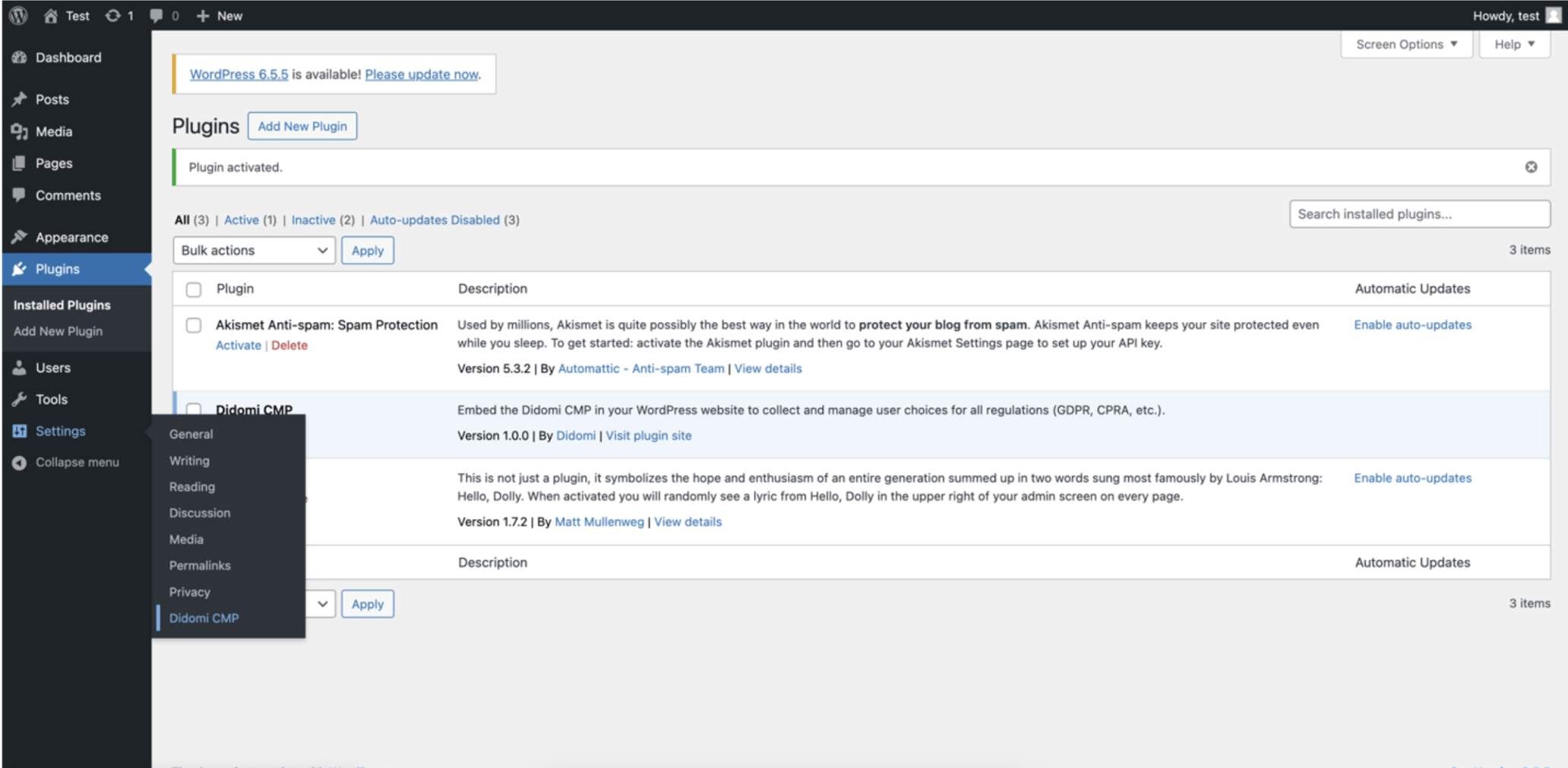1568x768 pixels.
Task: Click the search installed plugins field
Action: click(x=1419, y=213)
